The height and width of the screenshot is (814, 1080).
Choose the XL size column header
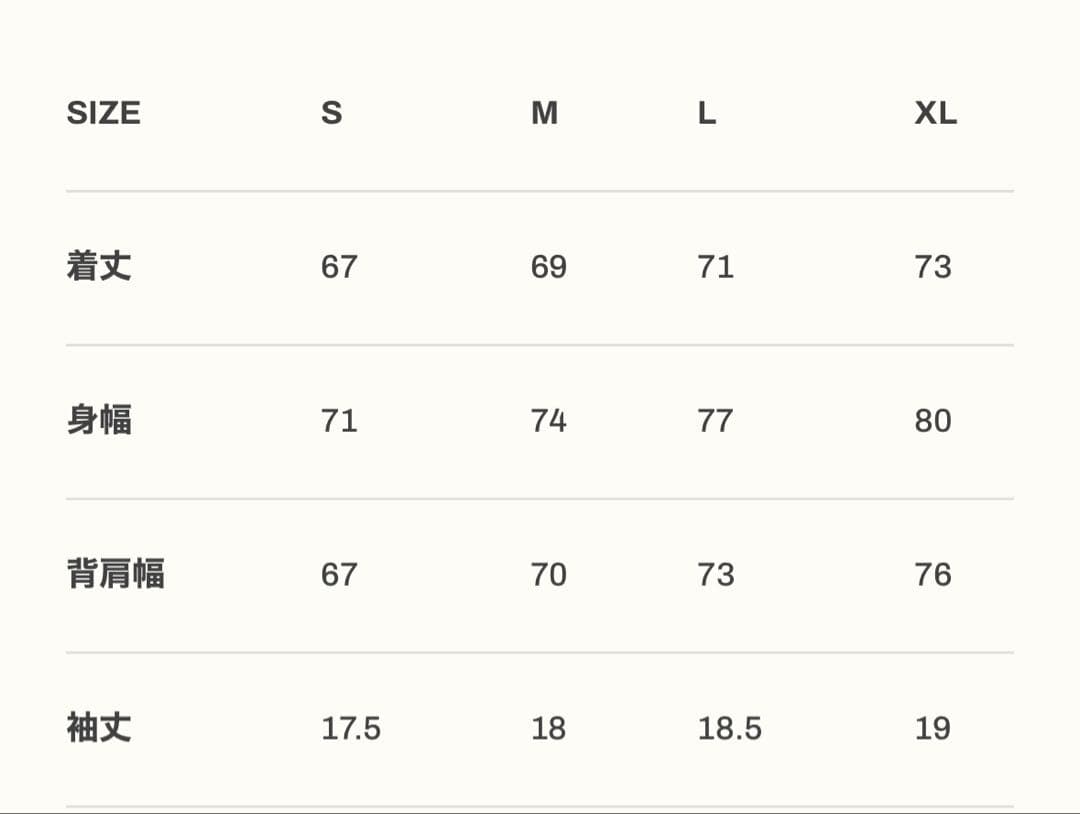coord(935,113)
